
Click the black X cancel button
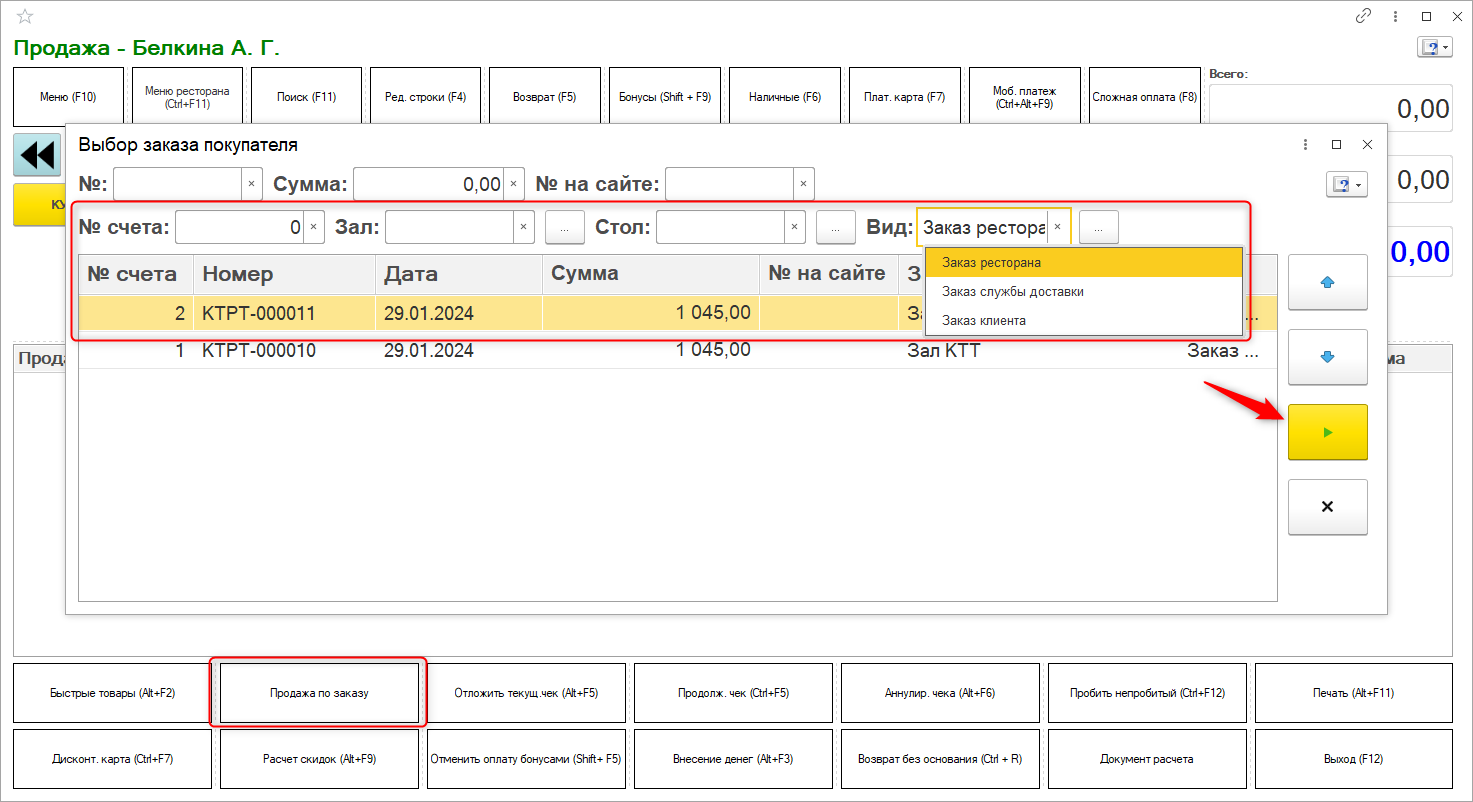click(1327, 507)
